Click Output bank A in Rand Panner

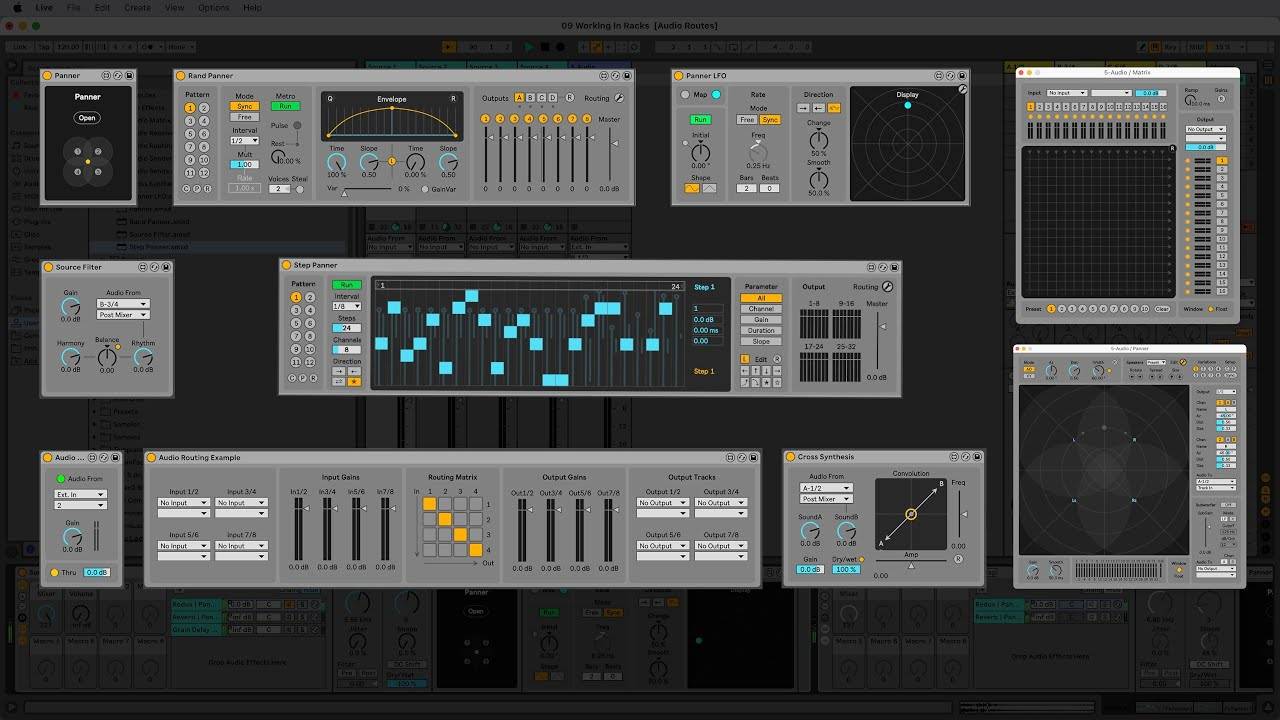[518, 98]
